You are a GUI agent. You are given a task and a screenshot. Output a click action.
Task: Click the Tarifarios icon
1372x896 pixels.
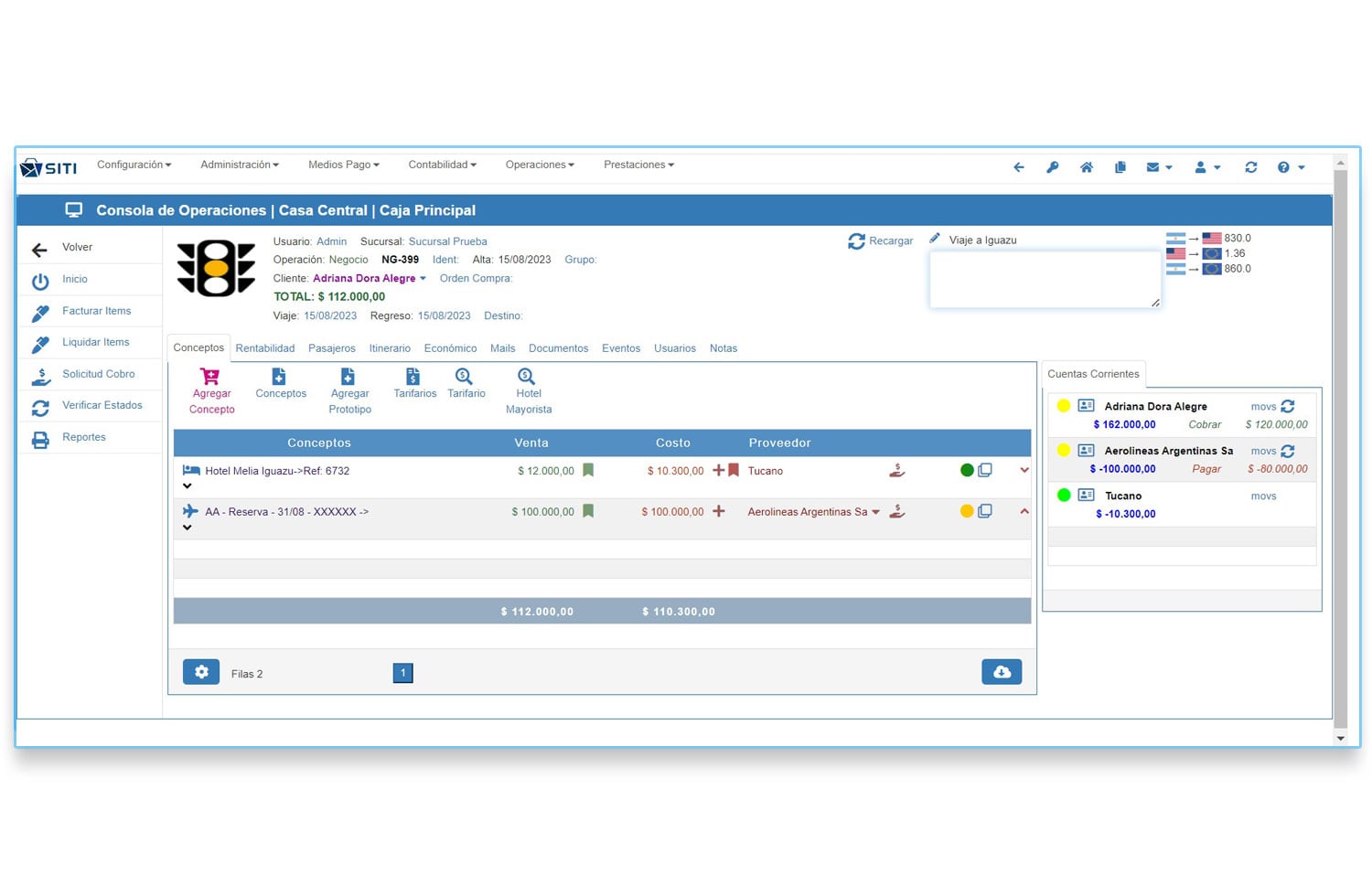(x=413, y=377)
